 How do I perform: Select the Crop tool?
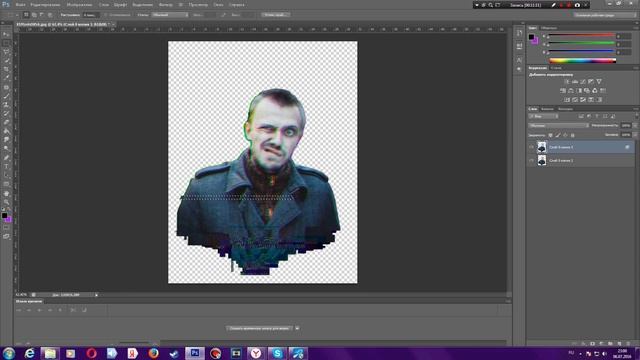(6, 69)
